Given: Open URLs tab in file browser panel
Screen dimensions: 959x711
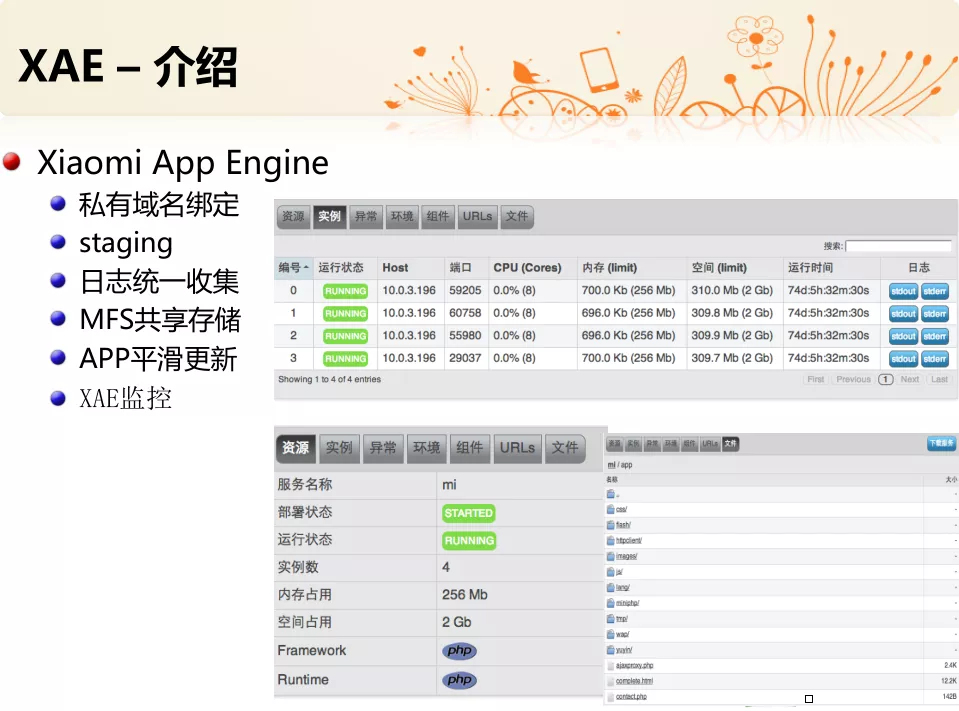Looking at the screenshot, I should [x=710, y=444].
